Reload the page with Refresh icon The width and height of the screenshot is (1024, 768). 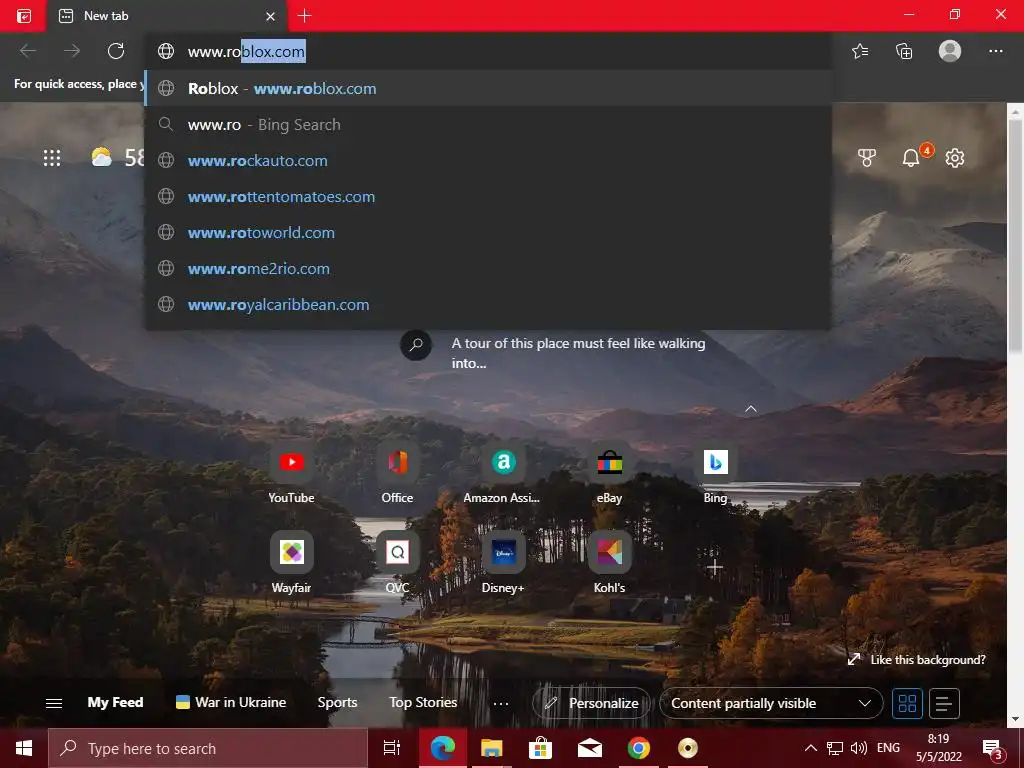[116, 51]
